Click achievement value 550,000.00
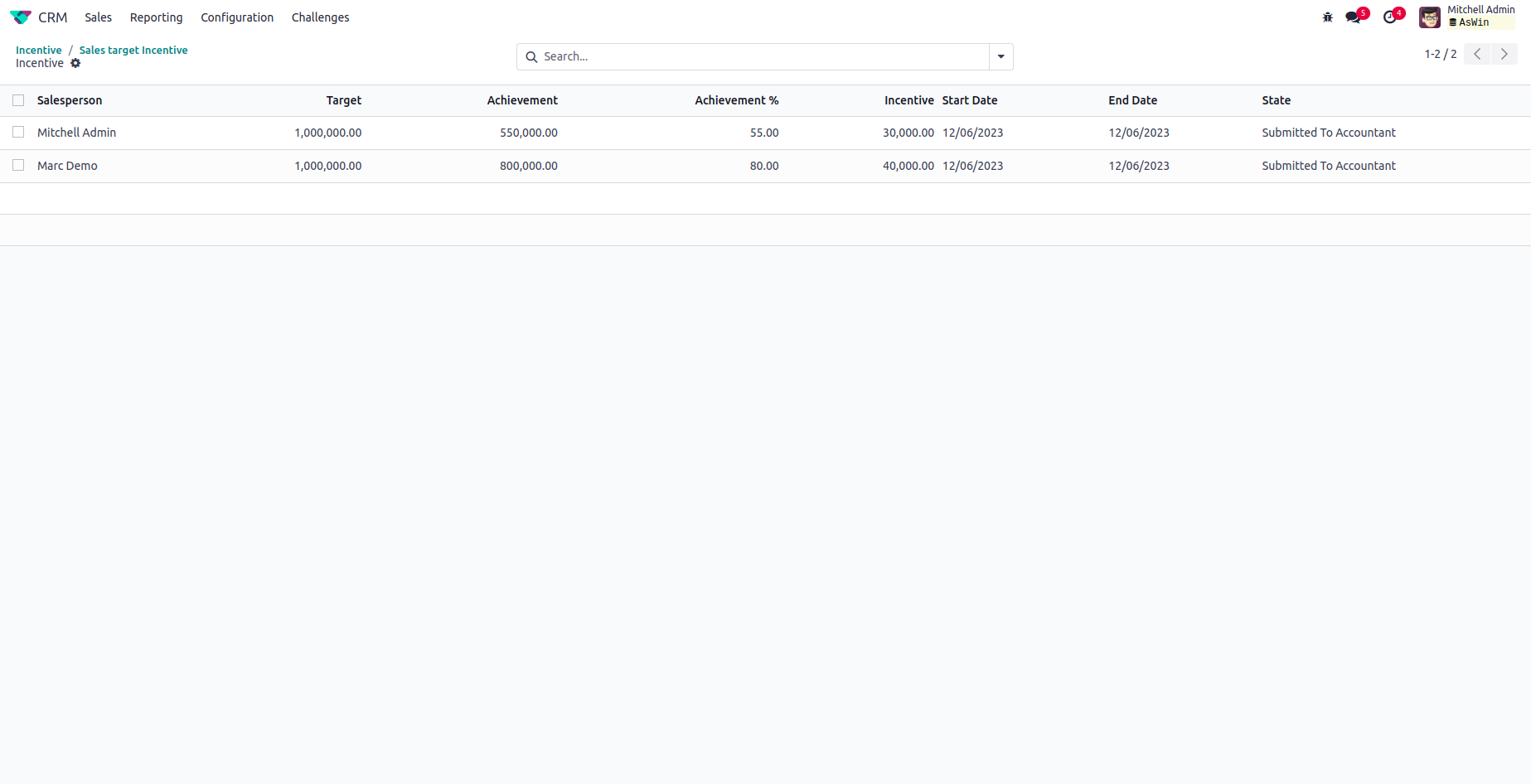This screenshot has height=784, width=1531. (x=529, y=133)
